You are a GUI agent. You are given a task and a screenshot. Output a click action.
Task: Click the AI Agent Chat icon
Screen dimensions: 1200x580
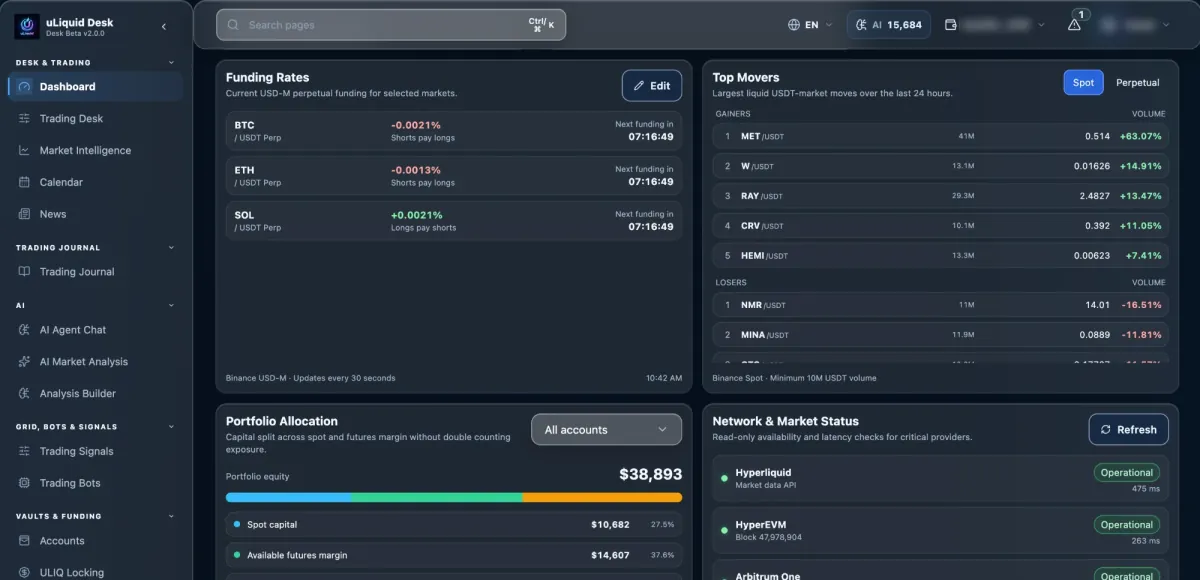tap(24, 330)
